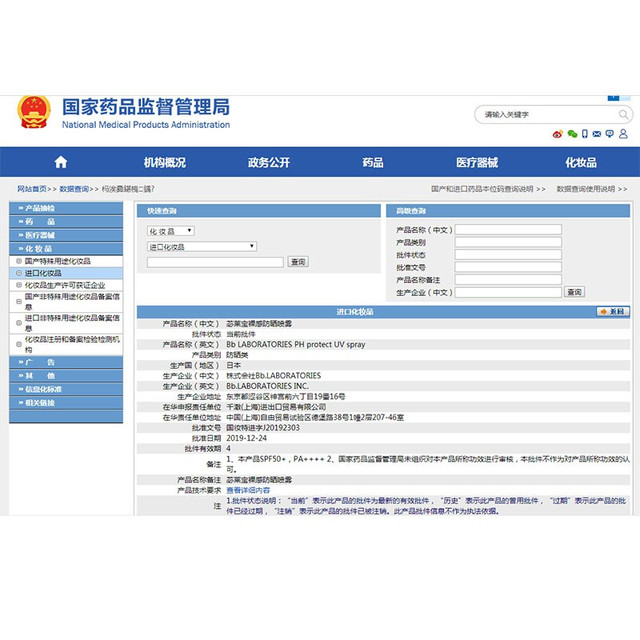
Task: Click the advanced search 查询 button
Action: pyautogui.click(x=574, y=292)
